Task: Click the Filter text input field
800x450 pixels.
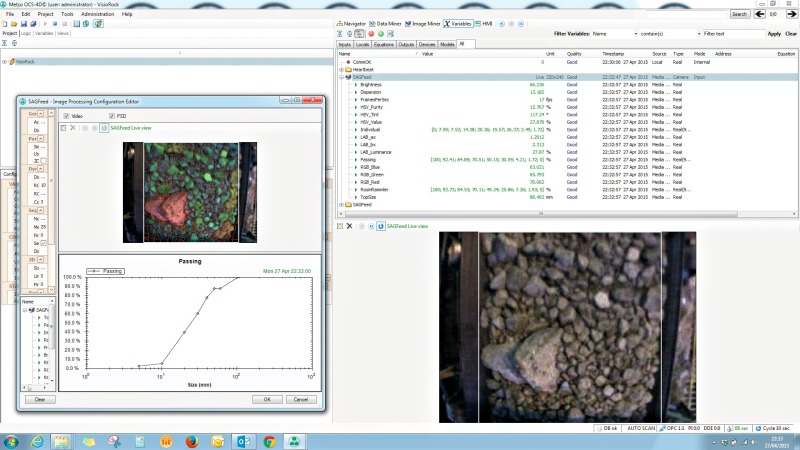Action: (732, 33)
